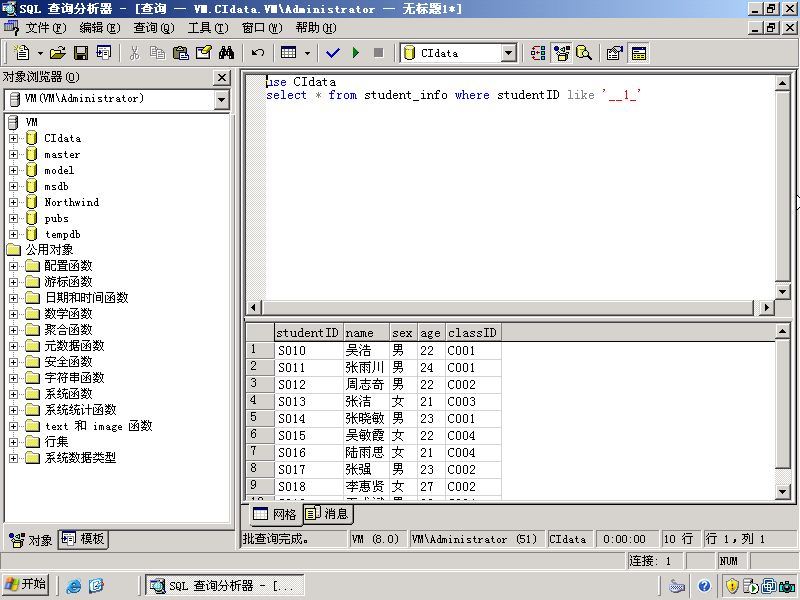Screen dimensions: 800x600
Task: Click the query editor scroll up arrow
Action: click(x=782, y=83)
